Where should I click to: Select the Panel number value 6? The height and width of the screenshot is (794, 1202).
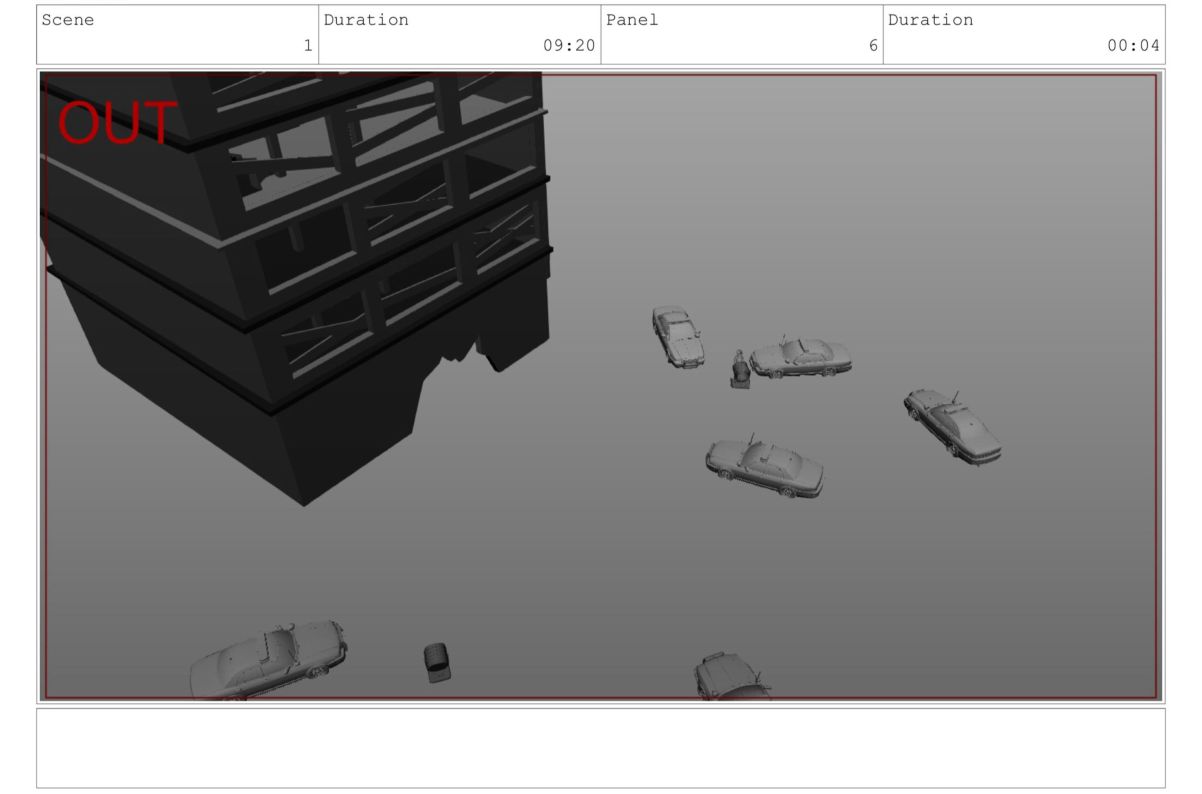pyautogui.click(x=873, y=46)
